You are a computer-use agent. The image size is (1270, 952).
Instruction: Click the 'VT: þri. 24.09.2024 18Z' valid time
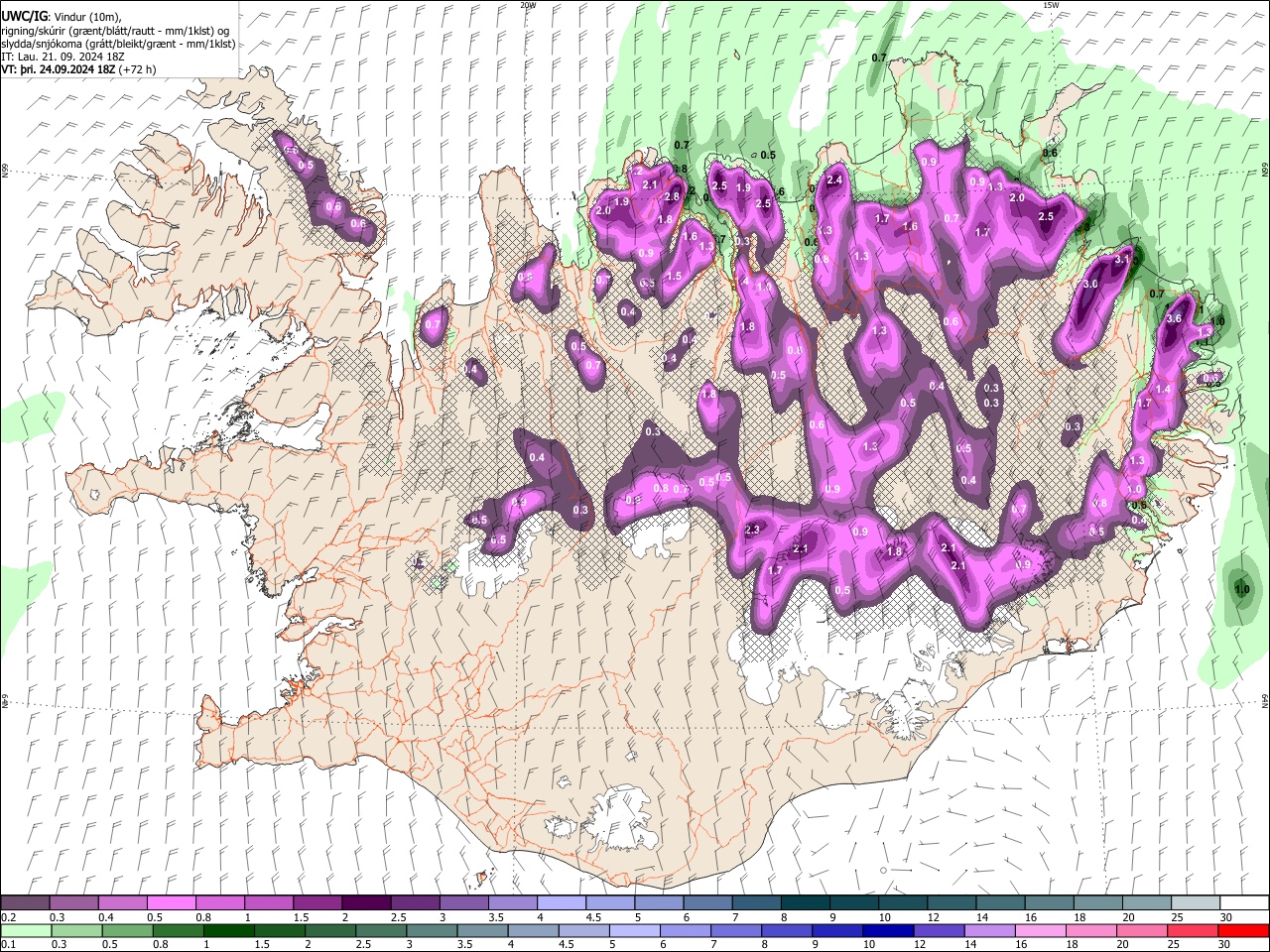58,70
